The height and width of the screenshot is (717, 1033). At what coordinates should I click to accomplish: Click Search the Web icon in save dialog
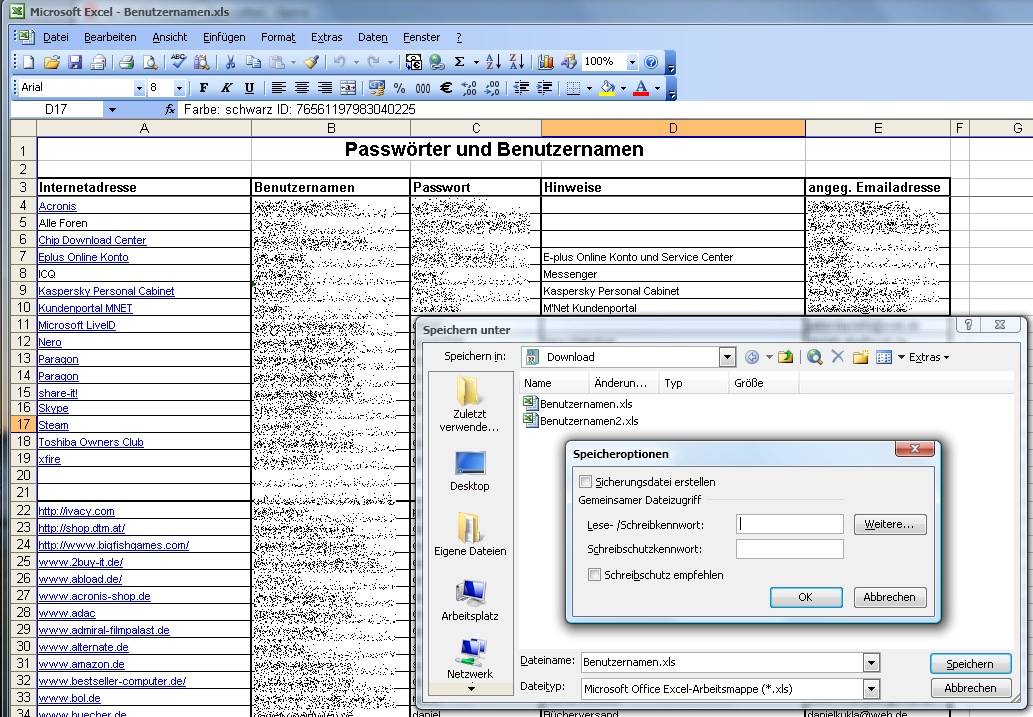click(814, 357)
